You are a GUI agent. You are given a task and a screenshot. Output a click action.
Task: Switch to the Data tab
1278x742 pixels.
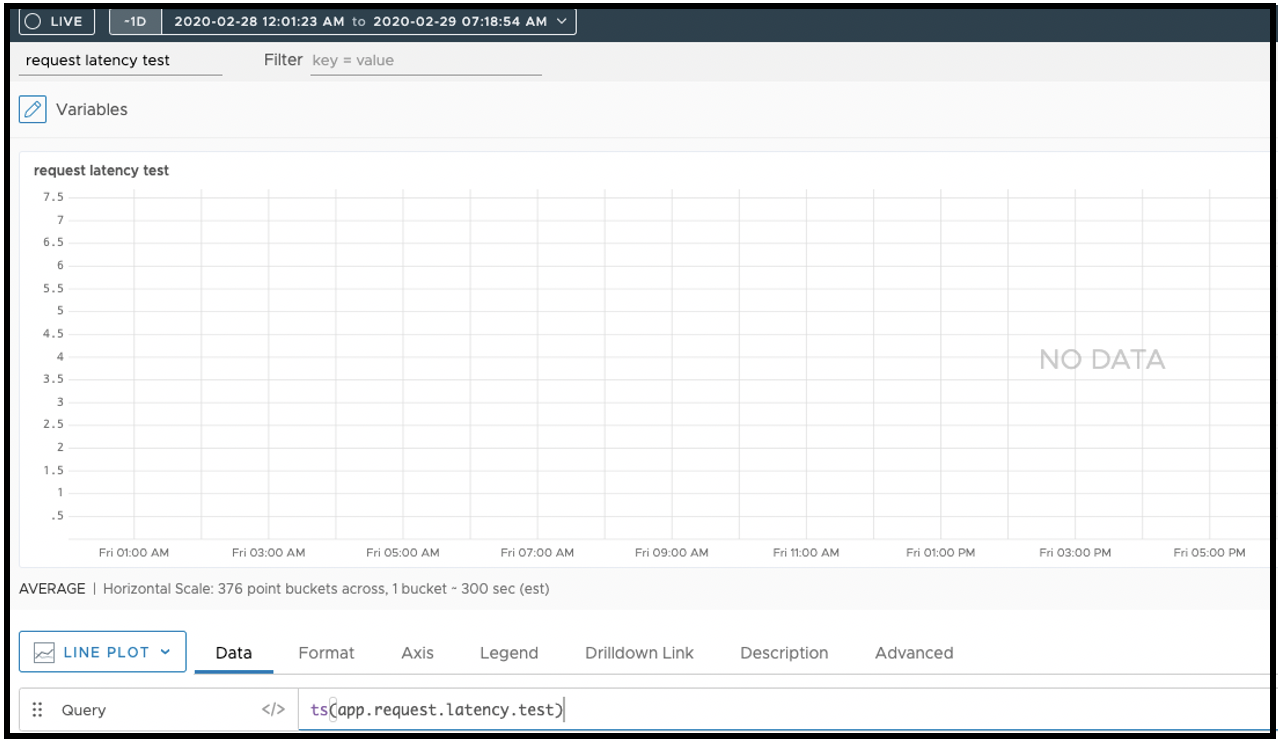[234, 653]
